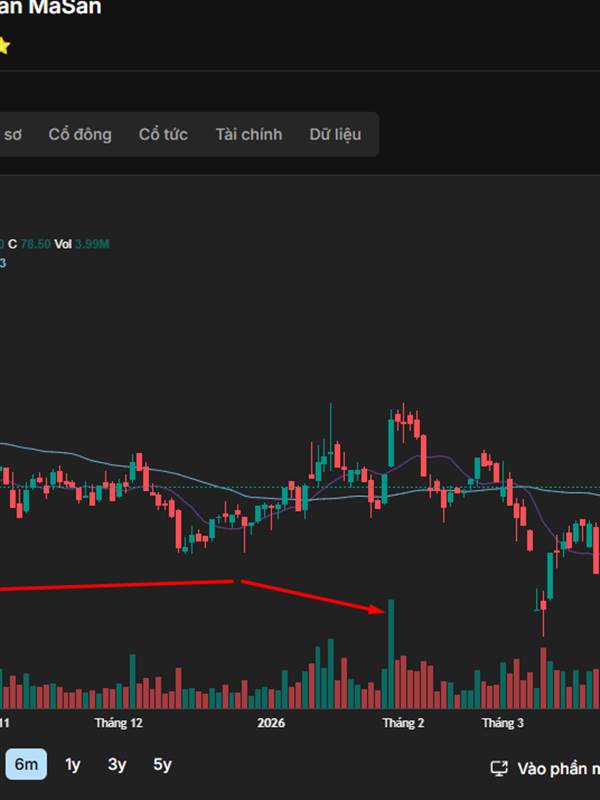The width and height of the screenshot is (600, 800).
Task: Click the Tháng 3 axis label
Action: click(x=503, y=723)
